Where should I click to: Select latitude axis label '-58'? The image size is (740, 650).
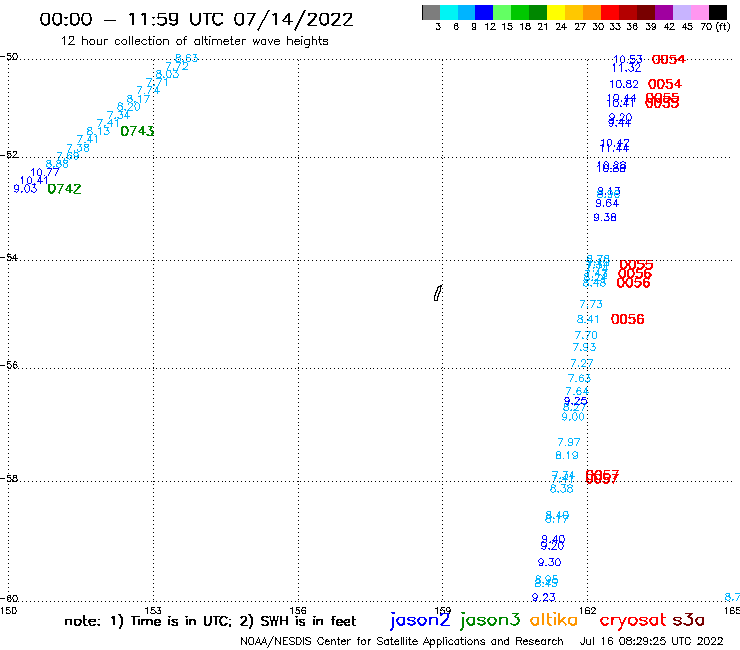[9, 478]
